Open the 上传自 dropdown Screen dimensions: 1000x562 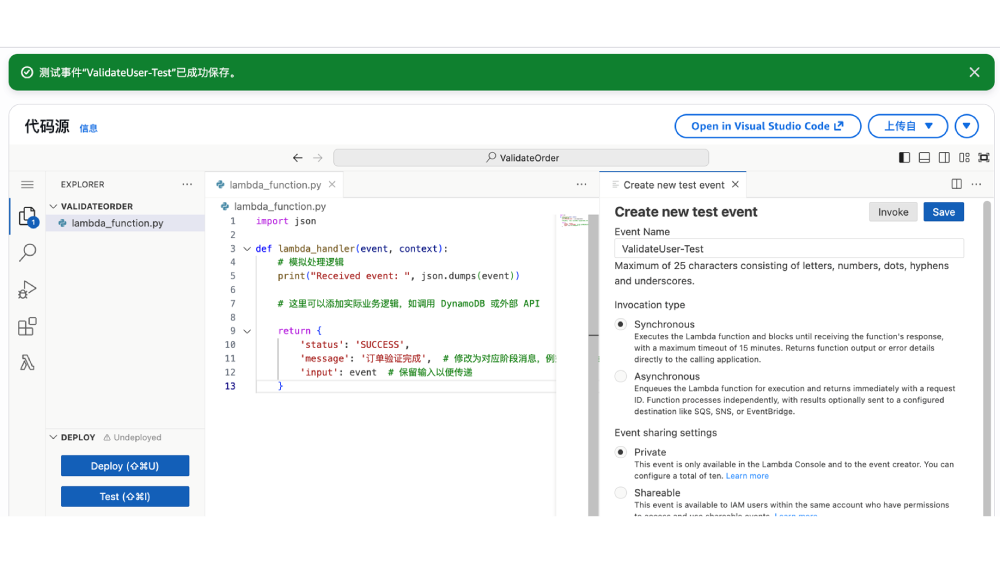click(907, 126)
